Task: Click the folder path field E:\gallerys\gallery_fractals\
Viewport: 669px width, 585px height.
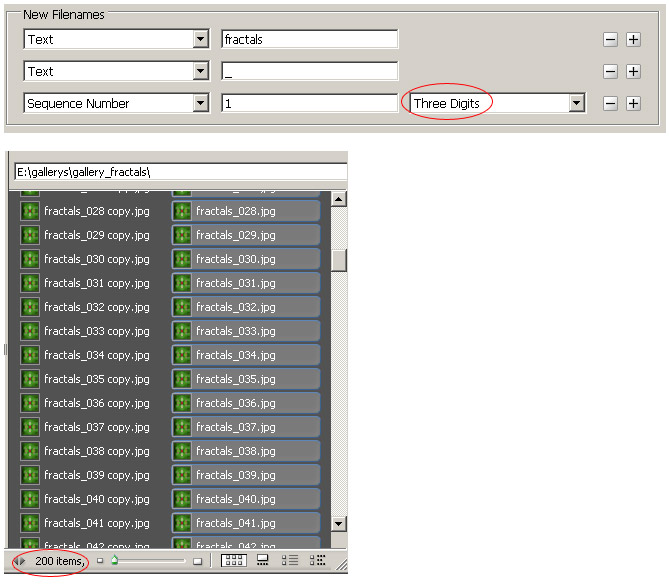Action: coord(181,172)
